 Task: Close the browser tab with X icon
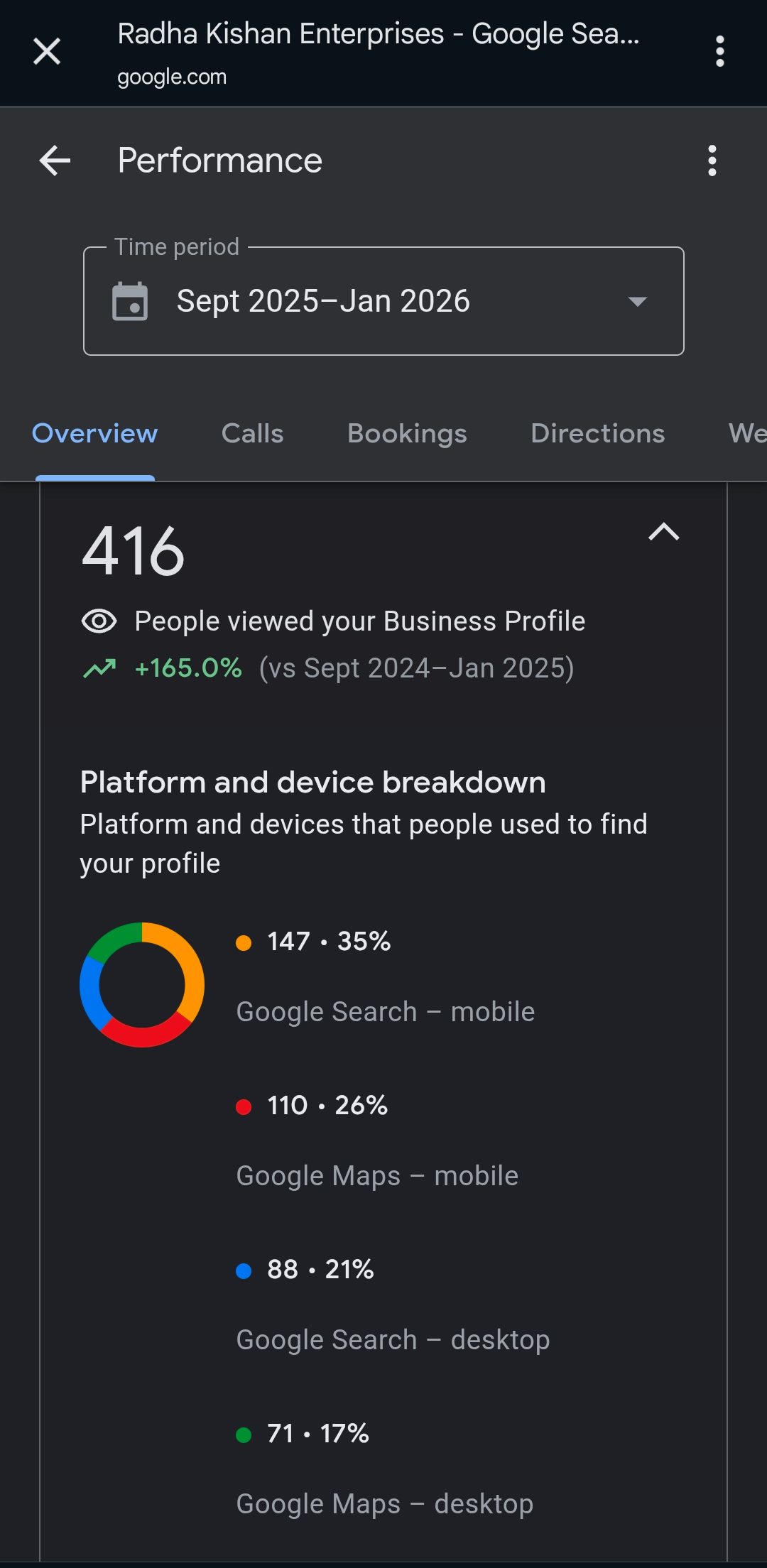click(47, 51)
